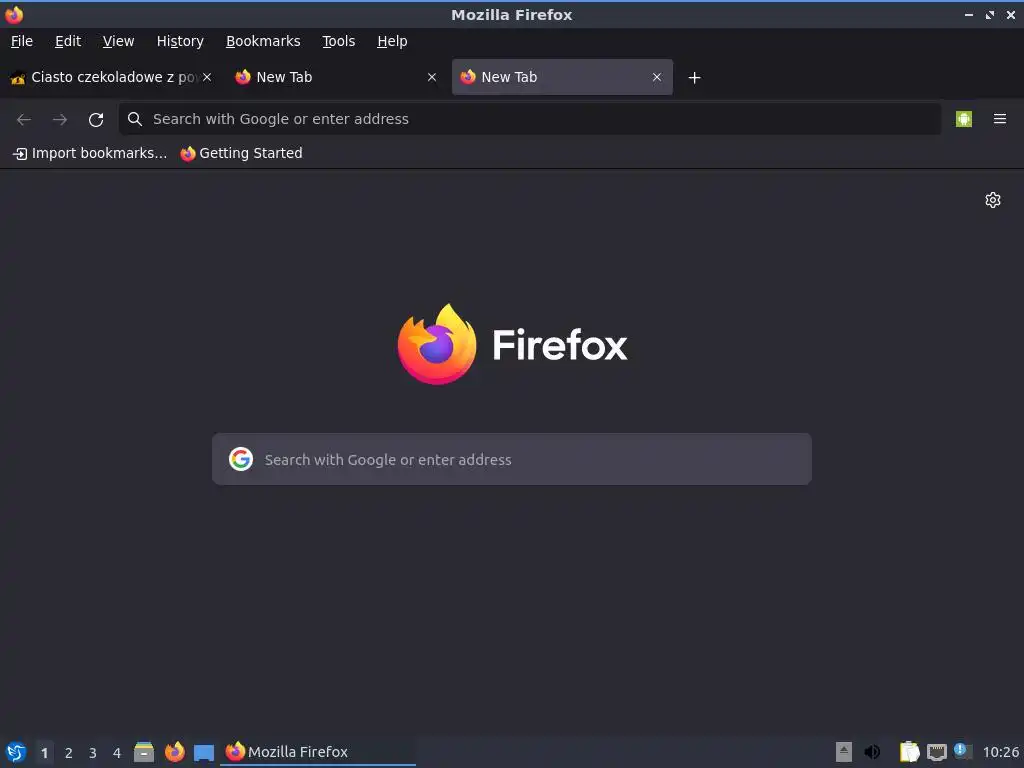The width and height of the screenshot is (1024, 768).
Task: Open new tab personalize gear settings
Action: 993,200
